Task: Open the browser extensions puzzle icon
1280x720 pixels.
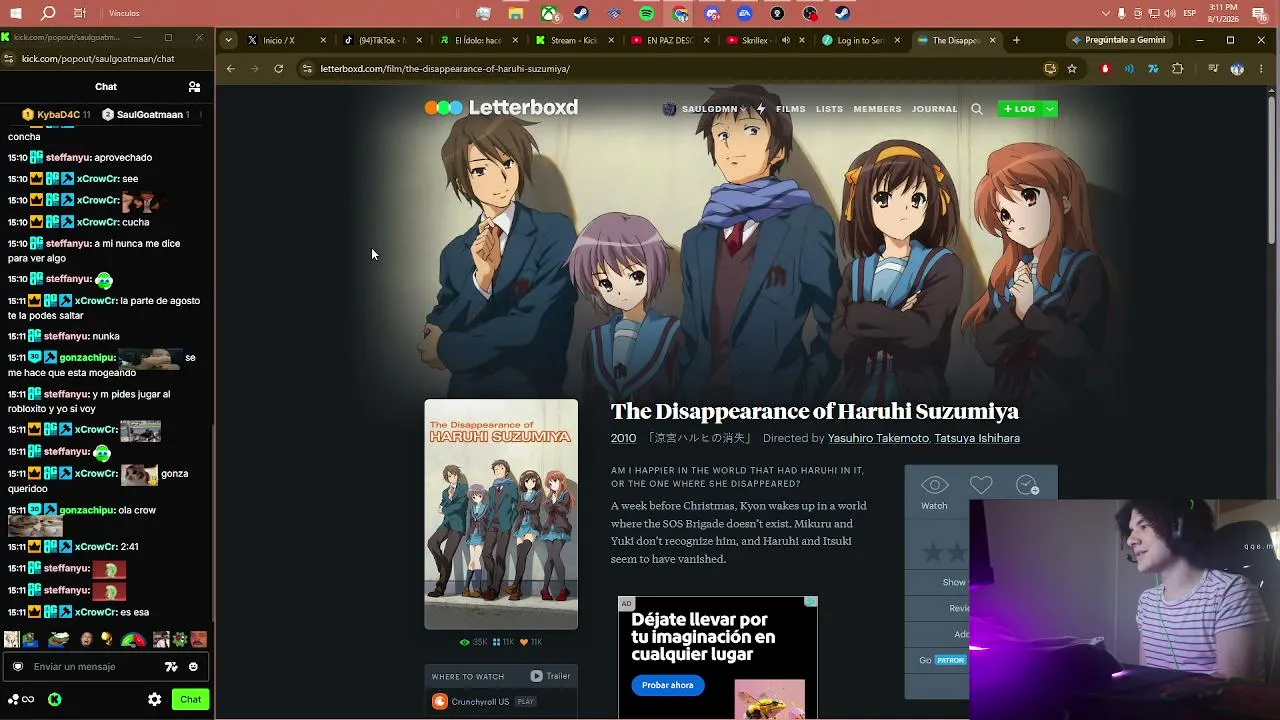Action: (1177, 69)
